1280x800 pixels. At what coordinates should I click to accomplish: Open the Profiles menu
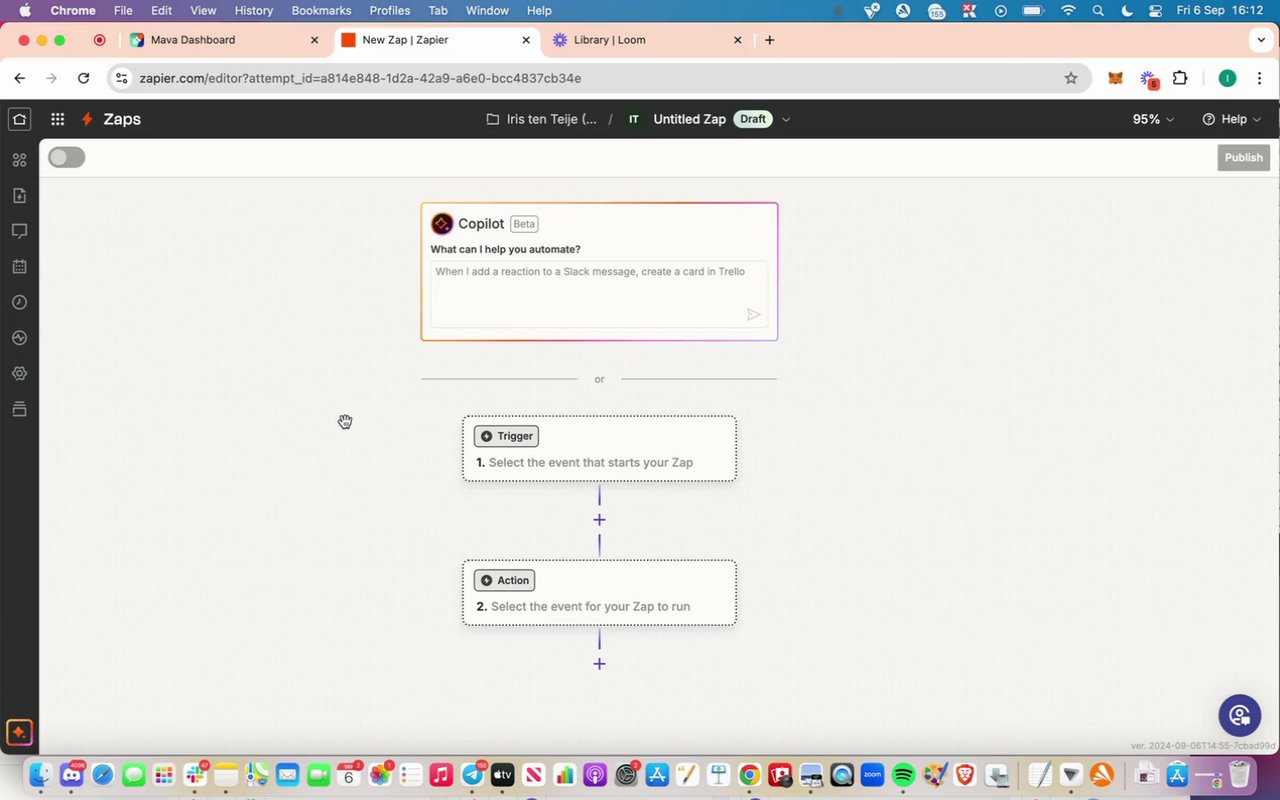tap(390, 10)
